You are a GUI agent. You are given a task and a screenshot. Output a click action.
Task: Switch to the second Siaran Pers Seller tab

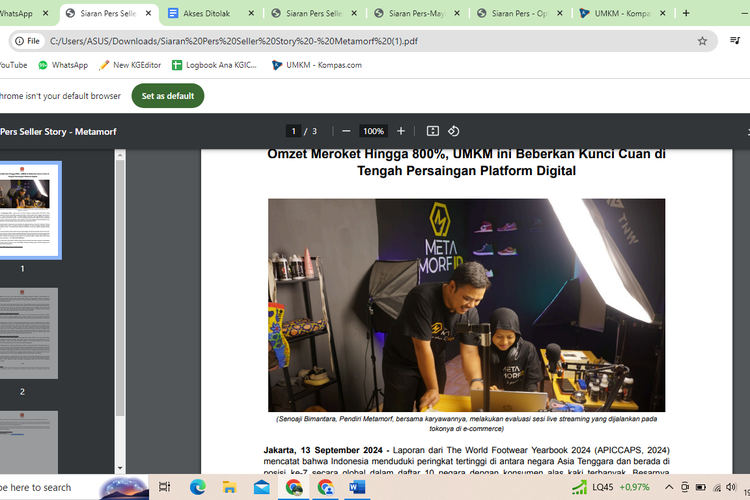pyautogui.click(x=313, y=13)
